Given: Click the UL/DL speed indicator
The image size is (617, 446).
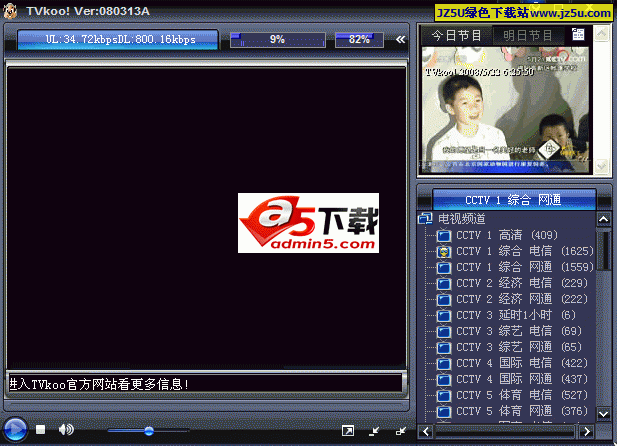Looking at the screenshot, I should pyautogui.click(x=118, y=39).
